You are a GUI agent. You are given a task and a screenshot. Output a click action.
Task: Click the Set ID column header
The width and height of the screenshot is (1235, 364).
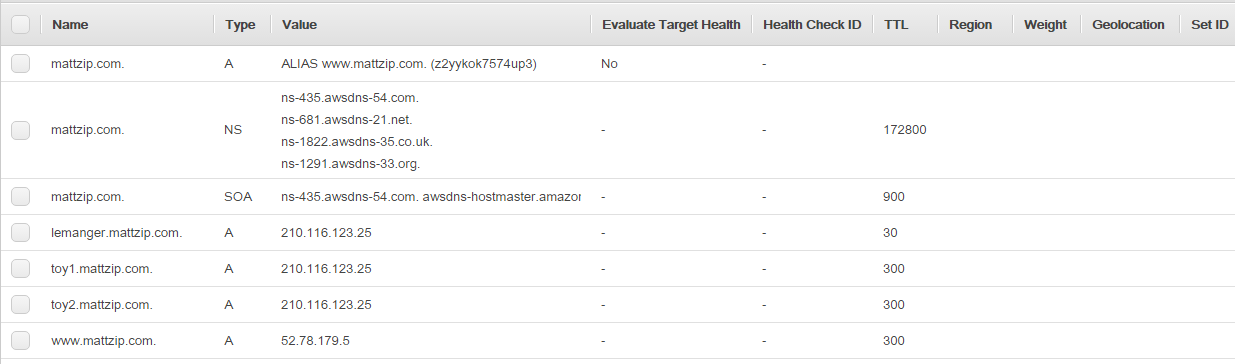tap(1208, 24)
